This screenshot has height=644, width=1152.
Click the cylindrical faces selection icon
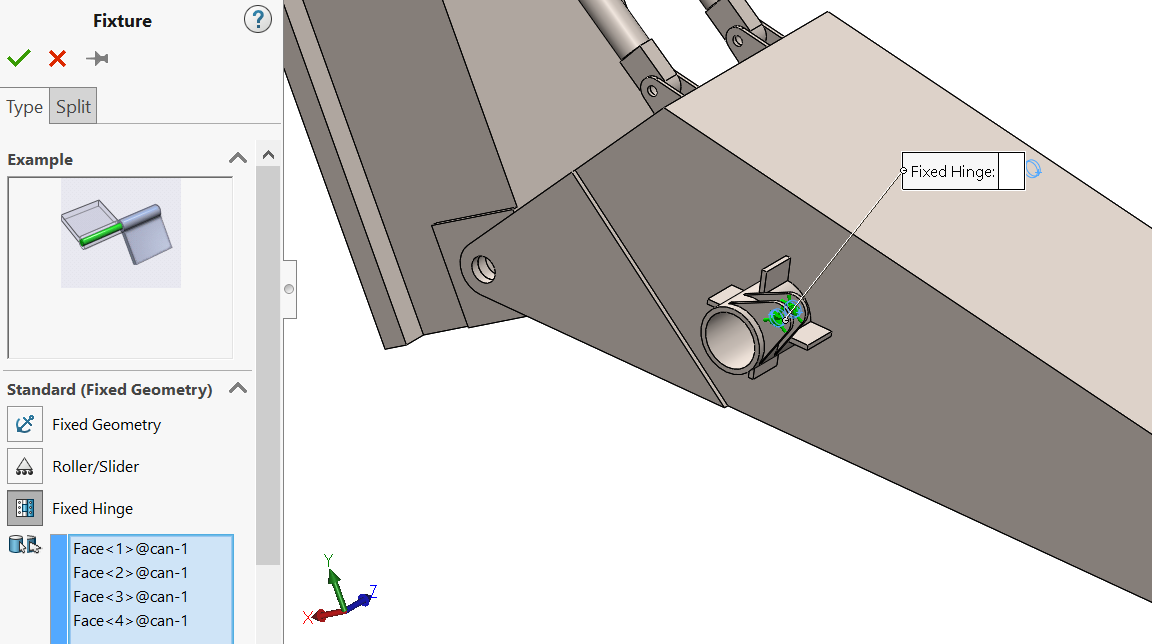click(x=24, y=545)
